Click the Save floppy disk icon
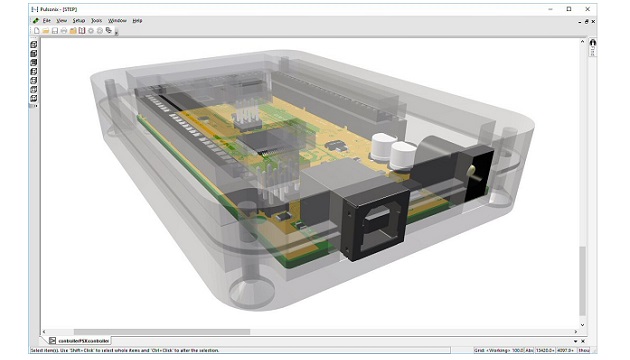Viewport: 630px width, 360px height. click(55, 31)
